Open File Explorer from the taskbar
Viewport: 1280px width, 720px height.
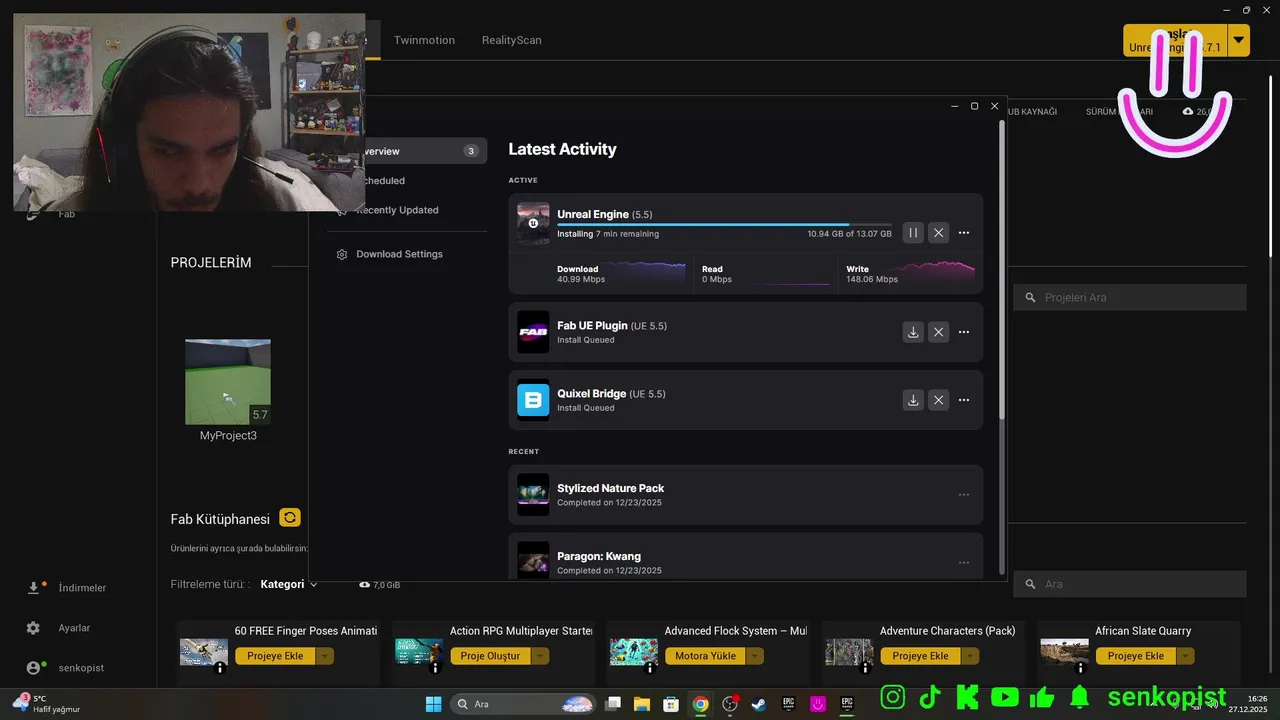coord(641,704)
